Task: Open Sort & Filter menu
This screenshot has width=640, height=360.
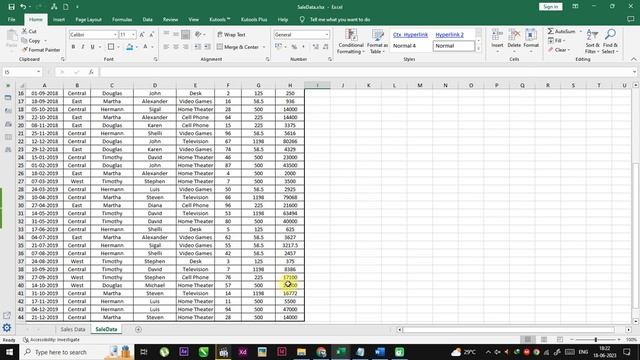Action: click(592, 41)
